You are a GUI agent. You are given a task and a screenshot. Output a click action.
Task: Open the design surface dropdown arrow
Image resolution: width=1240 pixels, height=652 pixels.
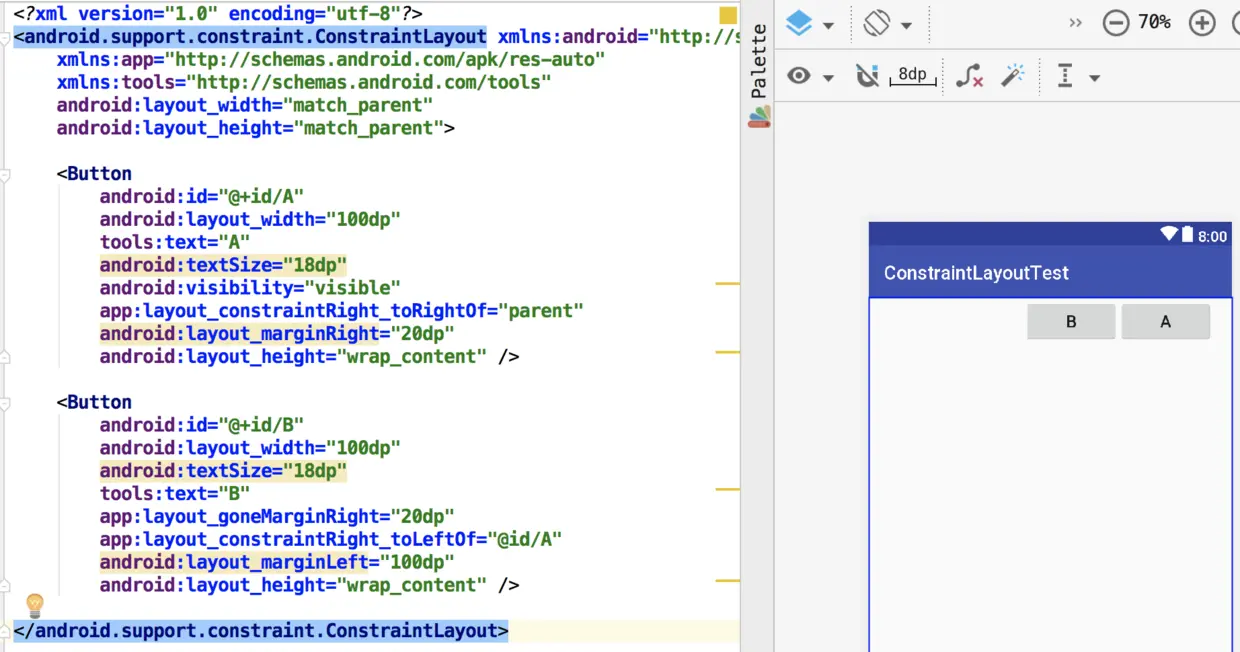tap(828, 25)
